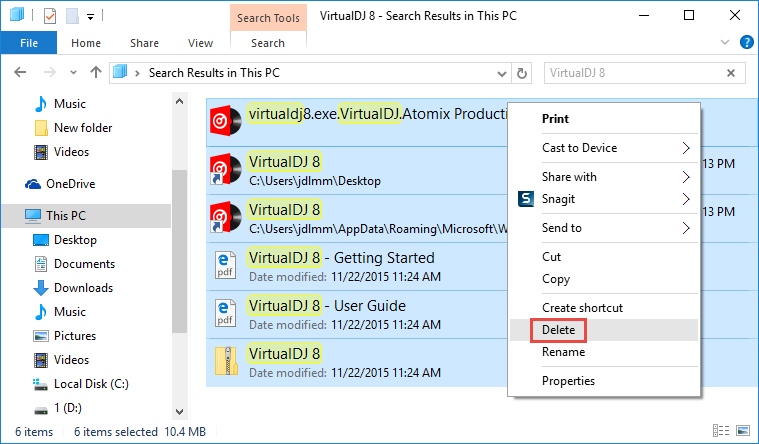Select the Getting Started PDF icon
Screen dimensions: 759x444
[x=226, y=265]
